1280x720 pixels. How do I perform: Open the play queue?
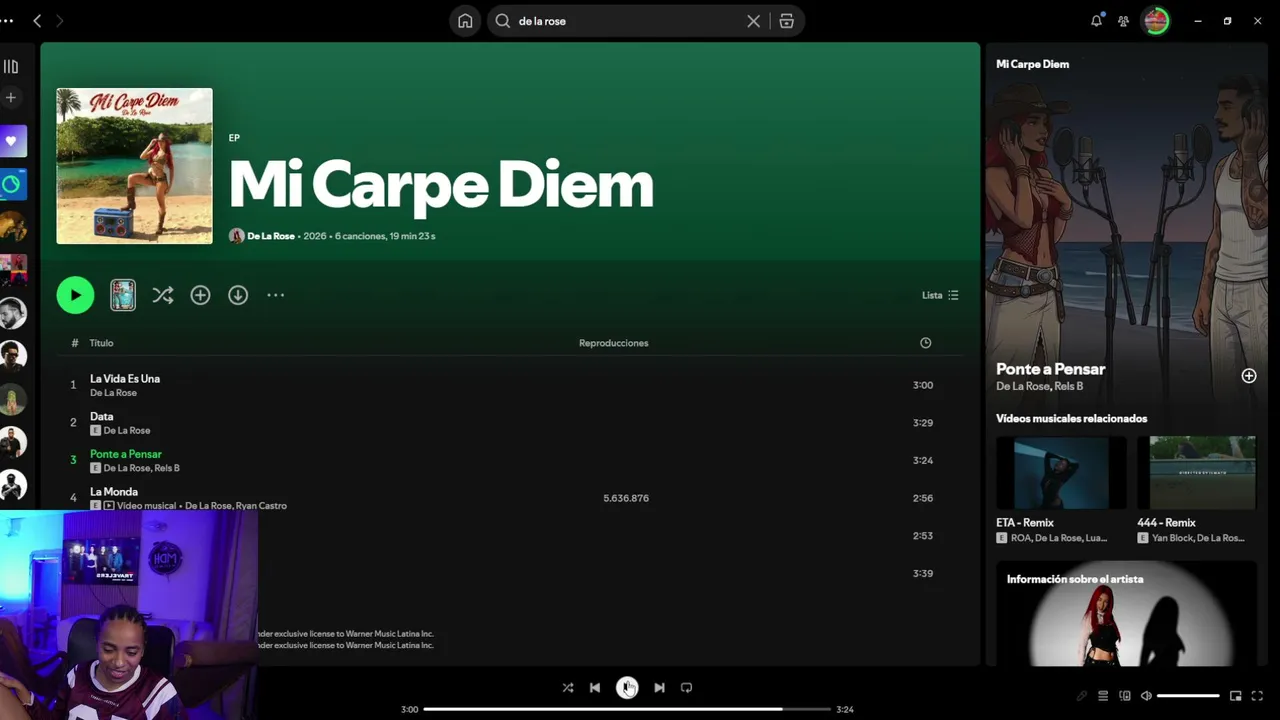(1103, 696)
